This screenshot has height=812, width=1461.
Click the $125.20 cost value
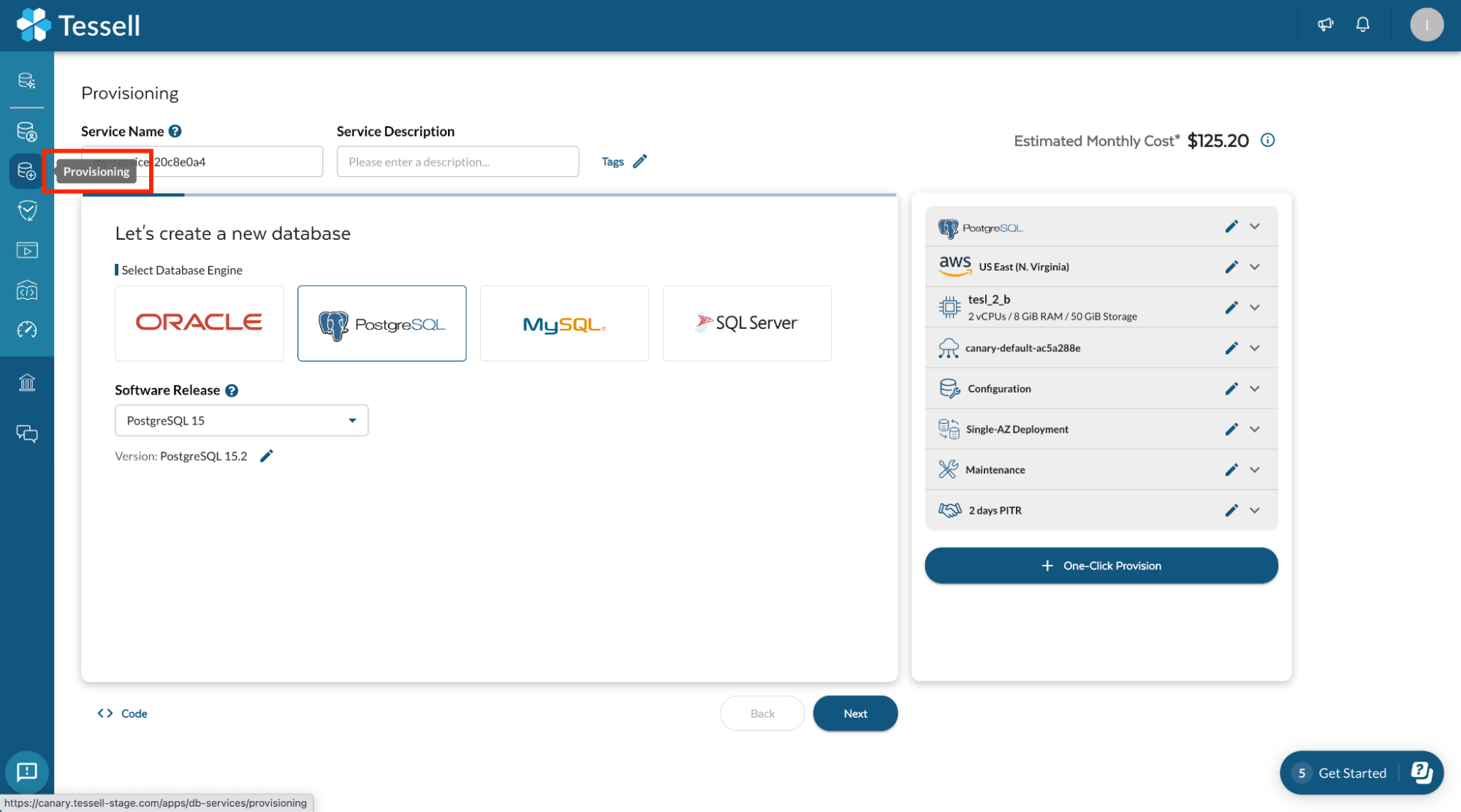pos(1218,140)
